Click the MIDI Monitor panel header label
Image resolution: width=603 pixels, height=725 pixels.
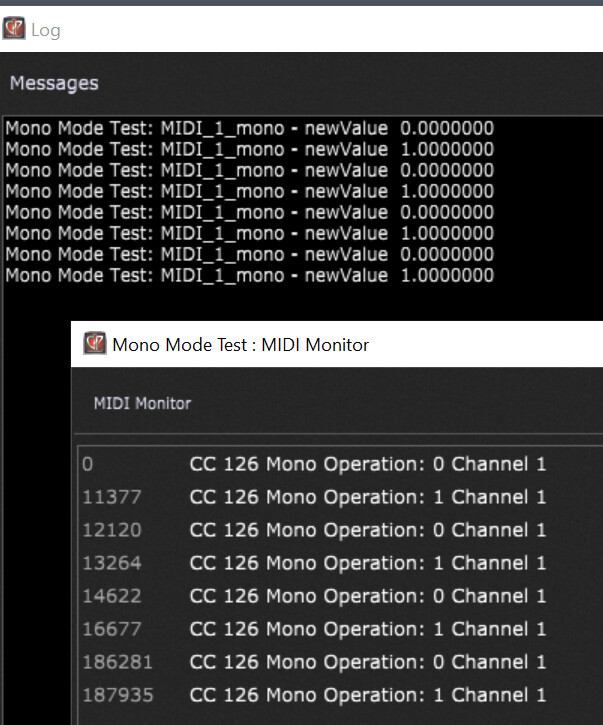pos(142,403)
